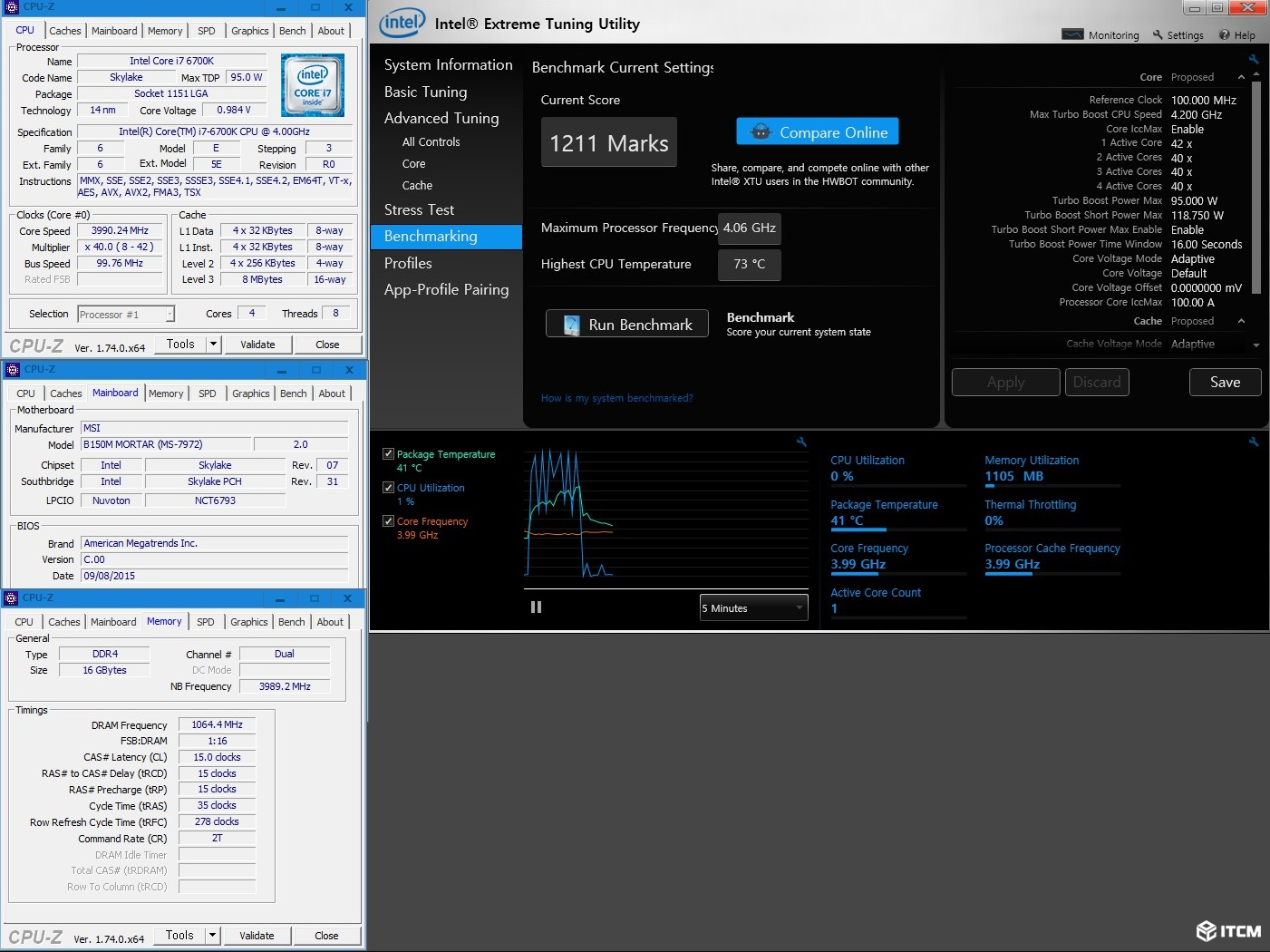1270x952 pixels.
Task: Pause the monitoring graph
Action: (536, 607)
